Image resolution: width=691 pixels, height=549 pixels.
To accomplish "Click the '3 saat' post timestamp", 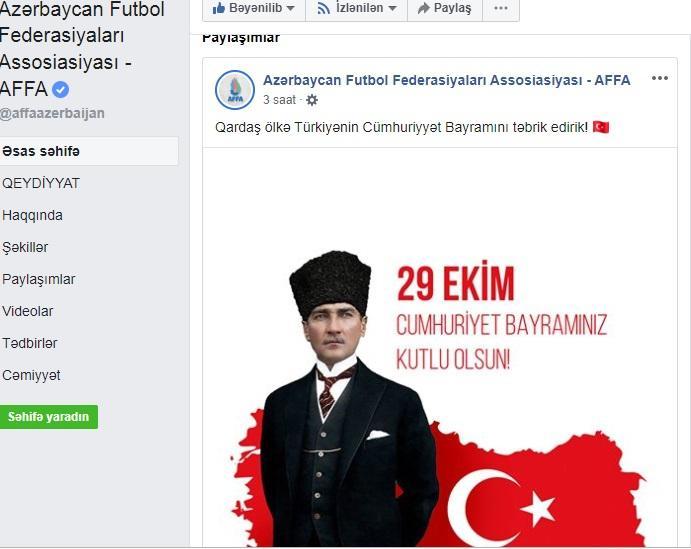I will click(x=279, y=100).
